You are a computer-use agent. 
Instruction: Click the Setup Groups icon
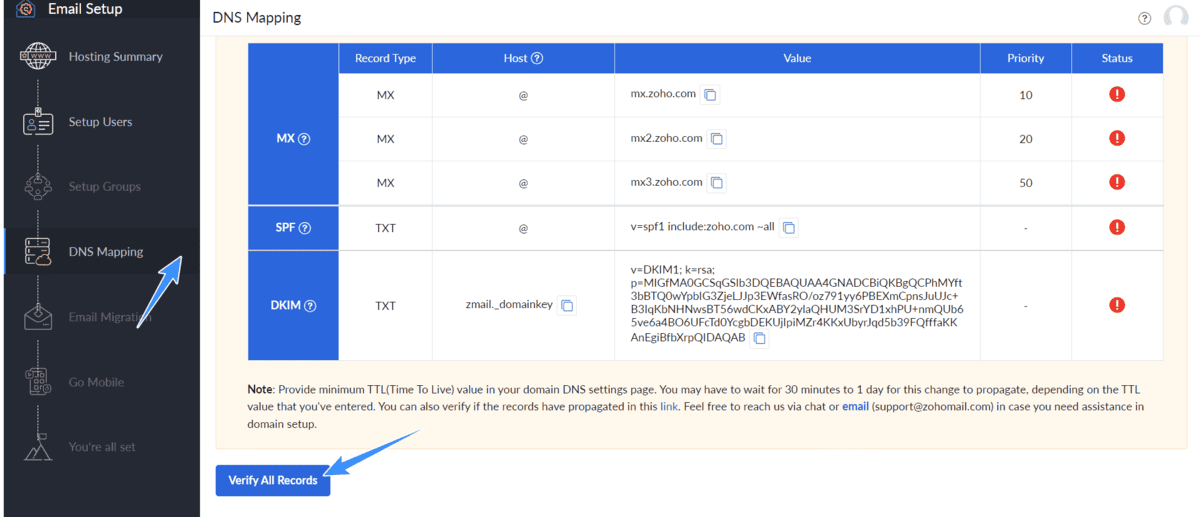(x=38, y=187)
